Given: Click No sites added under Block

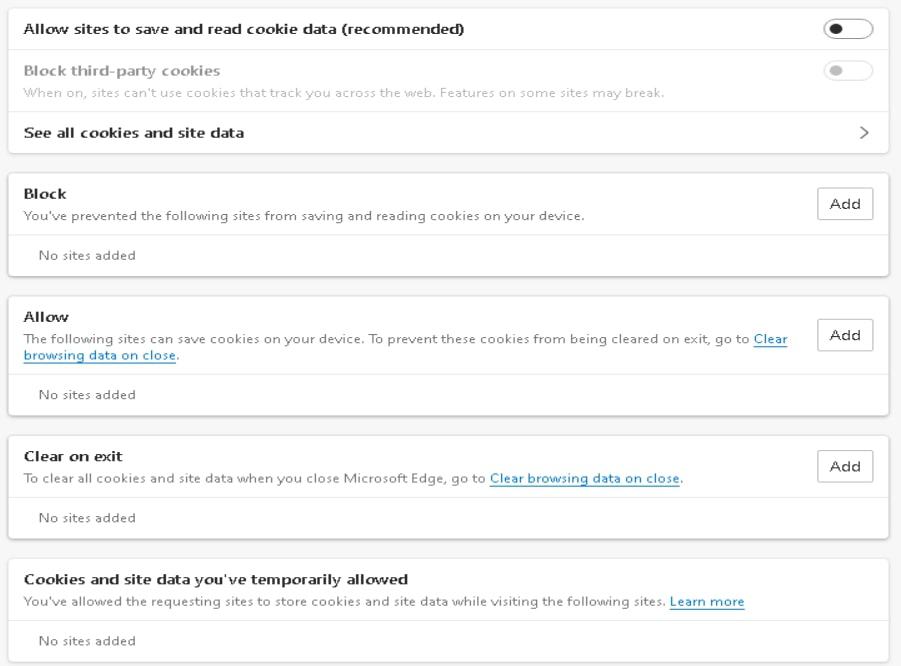Looking at the screenshot, I should point(87,255).
